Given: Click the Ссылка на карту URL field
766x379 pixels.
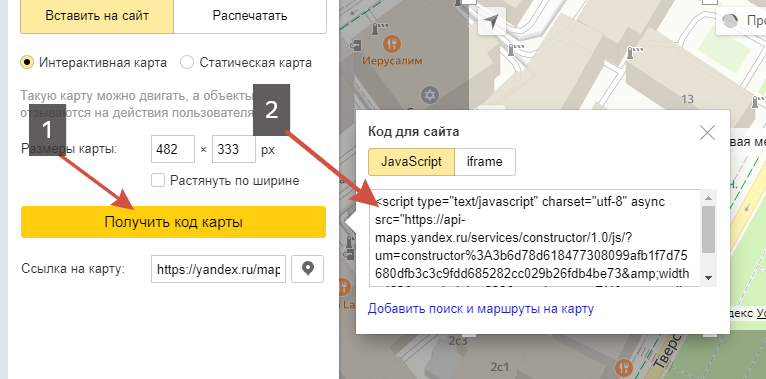Looking at the screenshot, I should [218, 269].
